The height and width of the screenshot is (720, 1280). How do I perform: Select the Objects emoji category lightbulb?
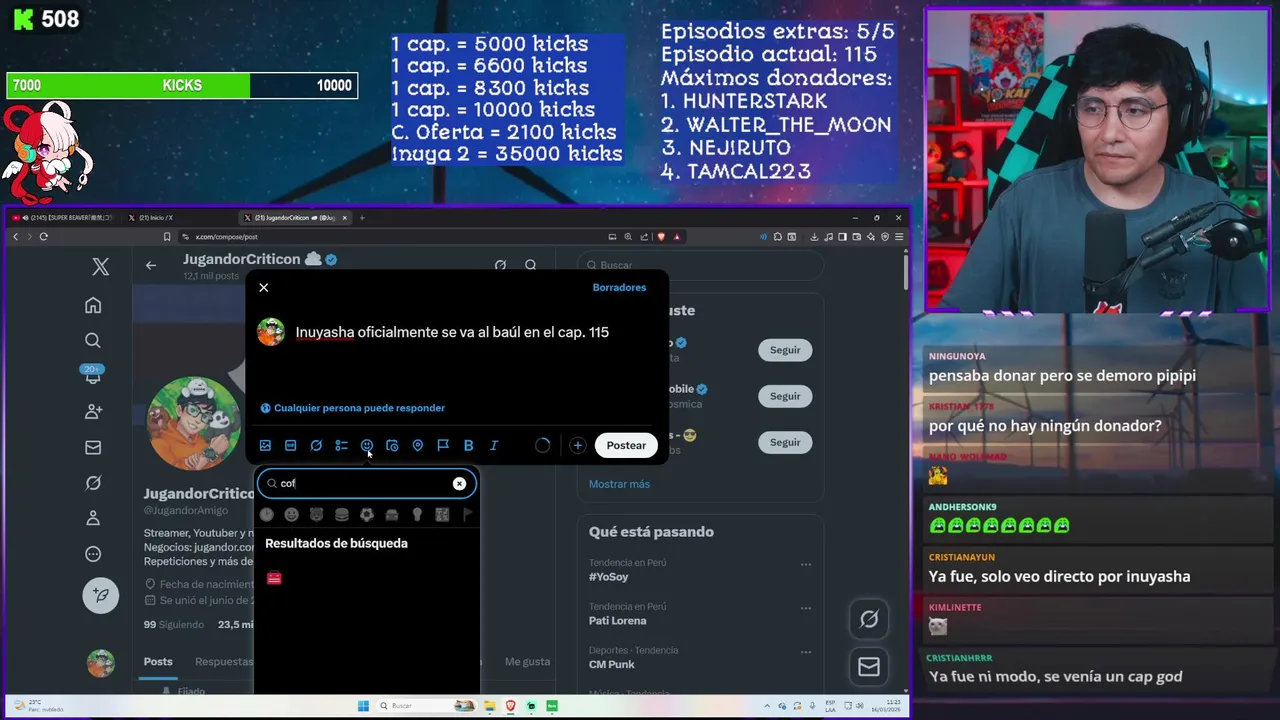coord(417,514)
